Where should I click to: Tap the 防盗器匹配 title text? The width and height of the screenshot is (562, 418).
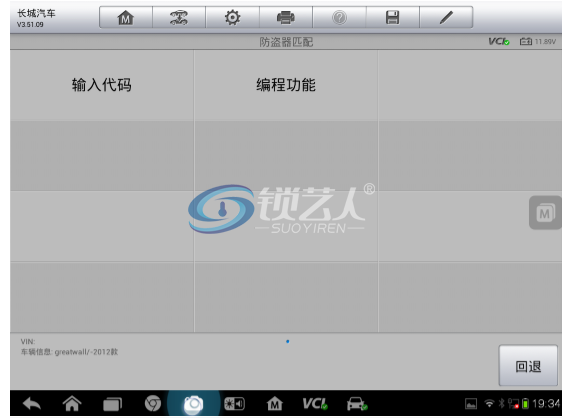[286, 42]
